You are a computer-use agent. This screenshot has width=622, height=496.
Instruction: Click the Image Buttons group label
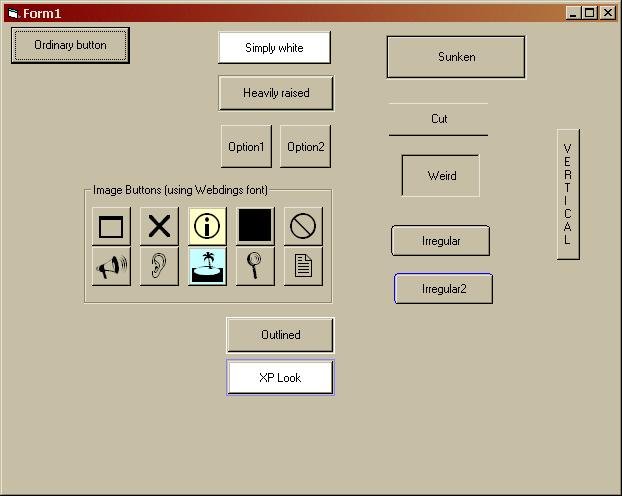point(180,190)
